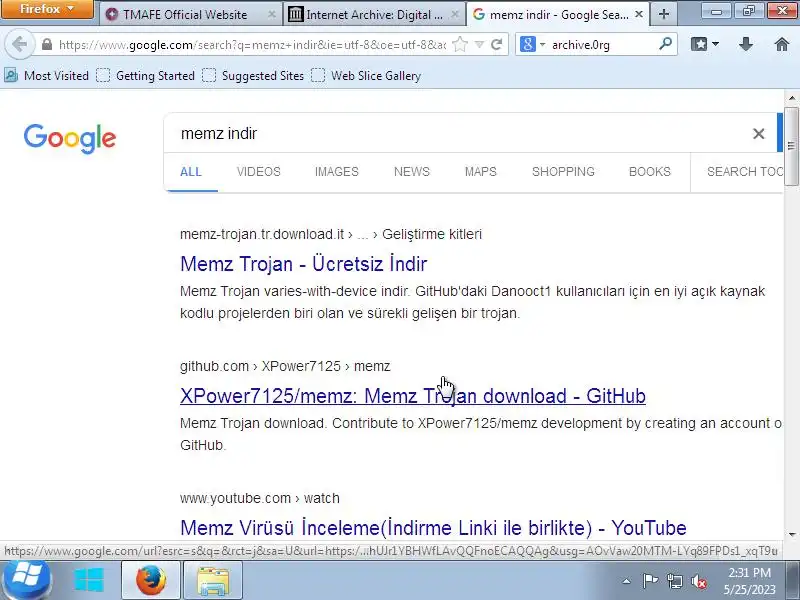The image size is (800, 600).
Task: Switch to BOOKS results tab
Action: click(649, 172)
